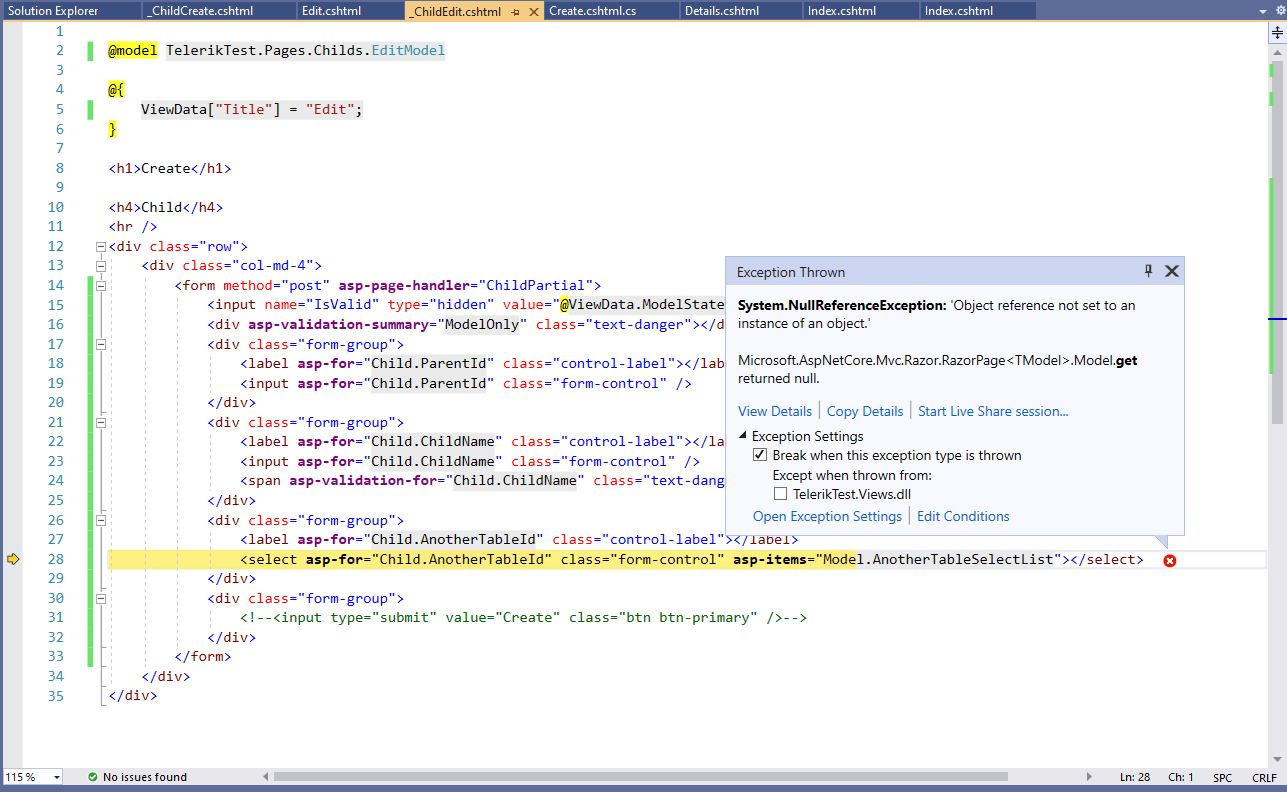Click the yellow current-statement arrow in margin

[x=13, y=559]
